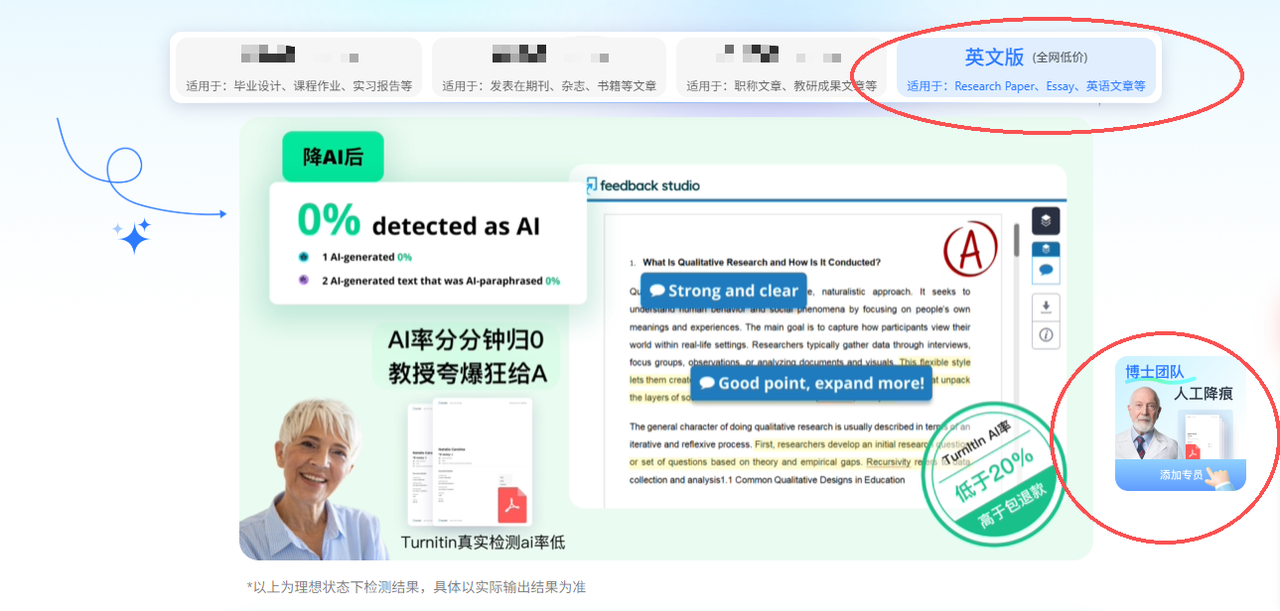Click the report document thumbnail with PDF
Screen dimensions: 1280x611
[470, 462]
